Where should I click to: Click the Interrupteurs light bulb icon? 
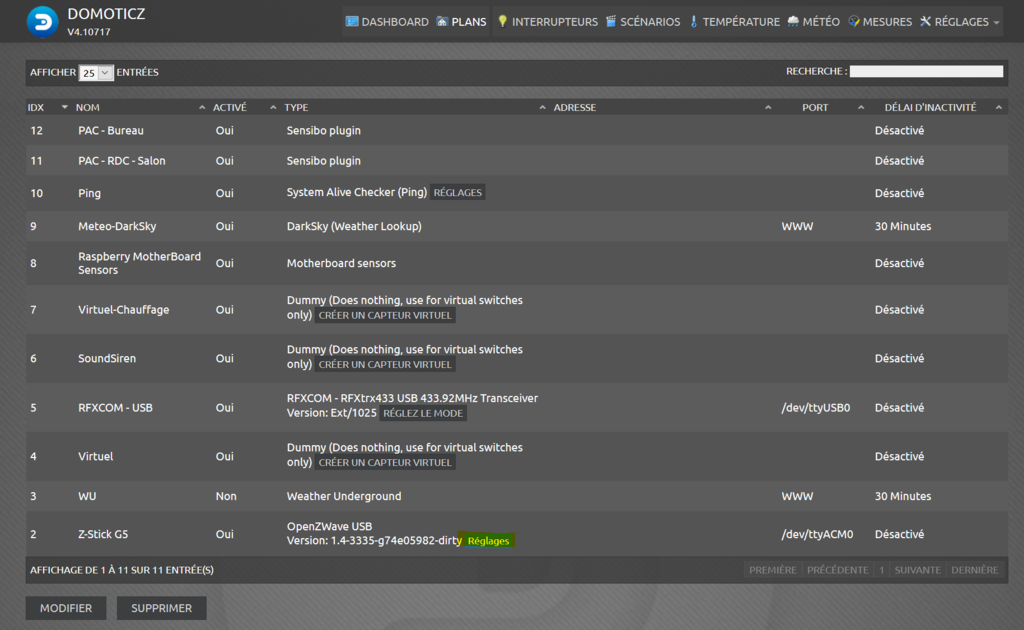pyautogui.click(x=503, y=21)
